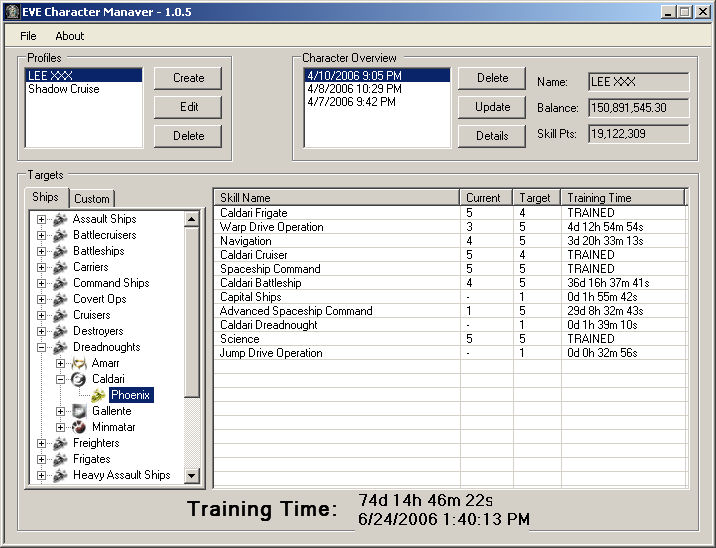This screenshot has height=548, width=716.
Task: Select the LEE XXX profile
Action: click(84, 75)
